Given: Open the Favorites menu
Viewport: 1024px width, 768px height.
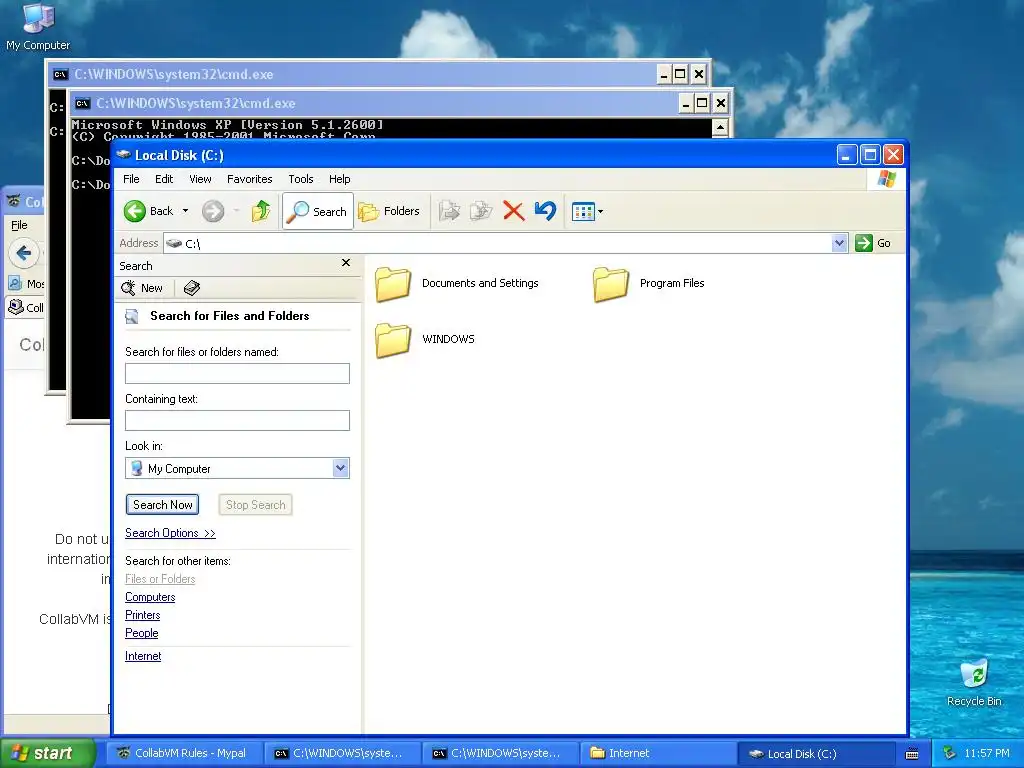Looking at the screenshot, I should pyautogui.click(x=249, y=179).
